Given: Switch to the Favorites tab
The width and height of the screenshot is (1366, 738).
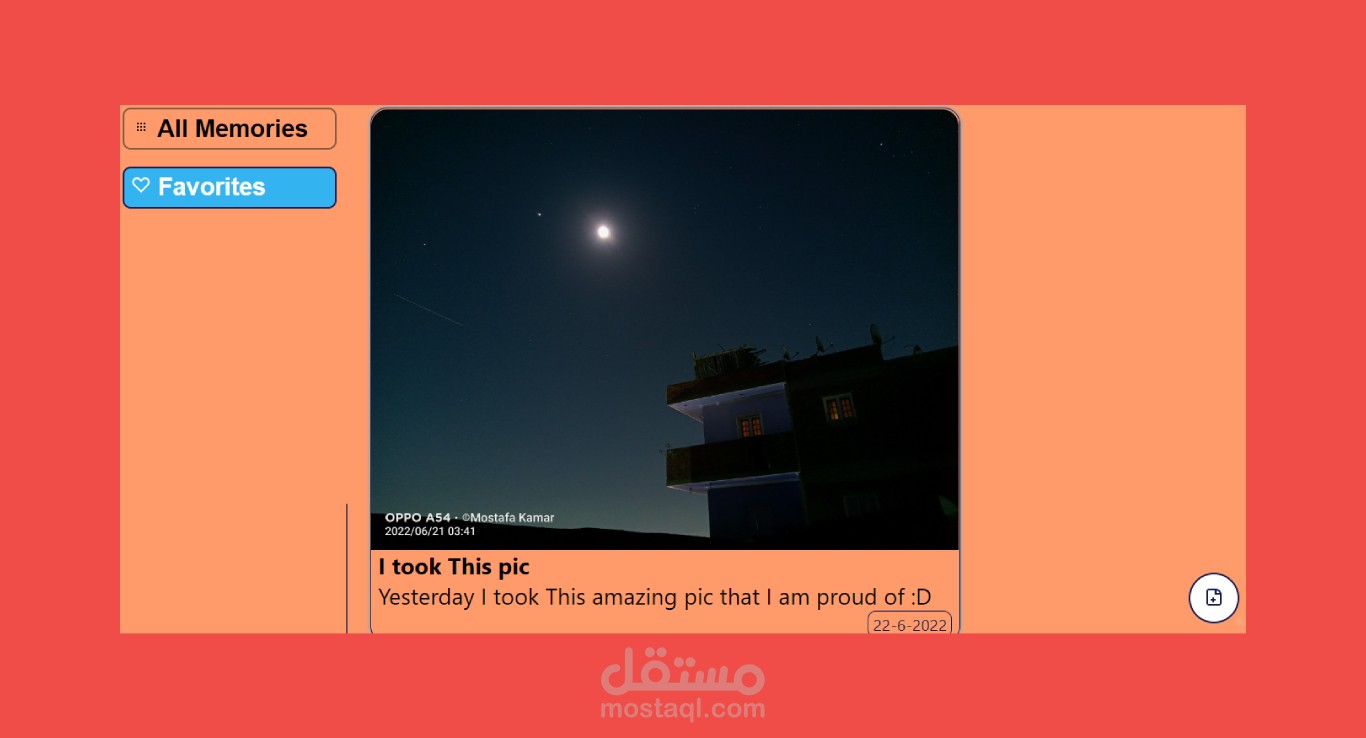Looking at the screenshot, I should click(x=229, y=188).
